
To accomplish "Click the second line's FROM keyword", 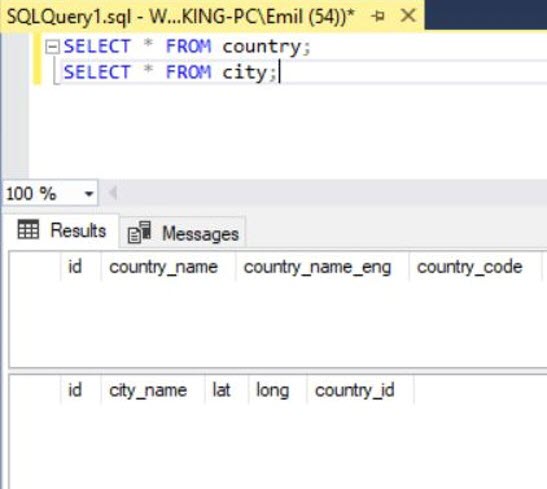I will pyautogui.click(x=188, y=72).
